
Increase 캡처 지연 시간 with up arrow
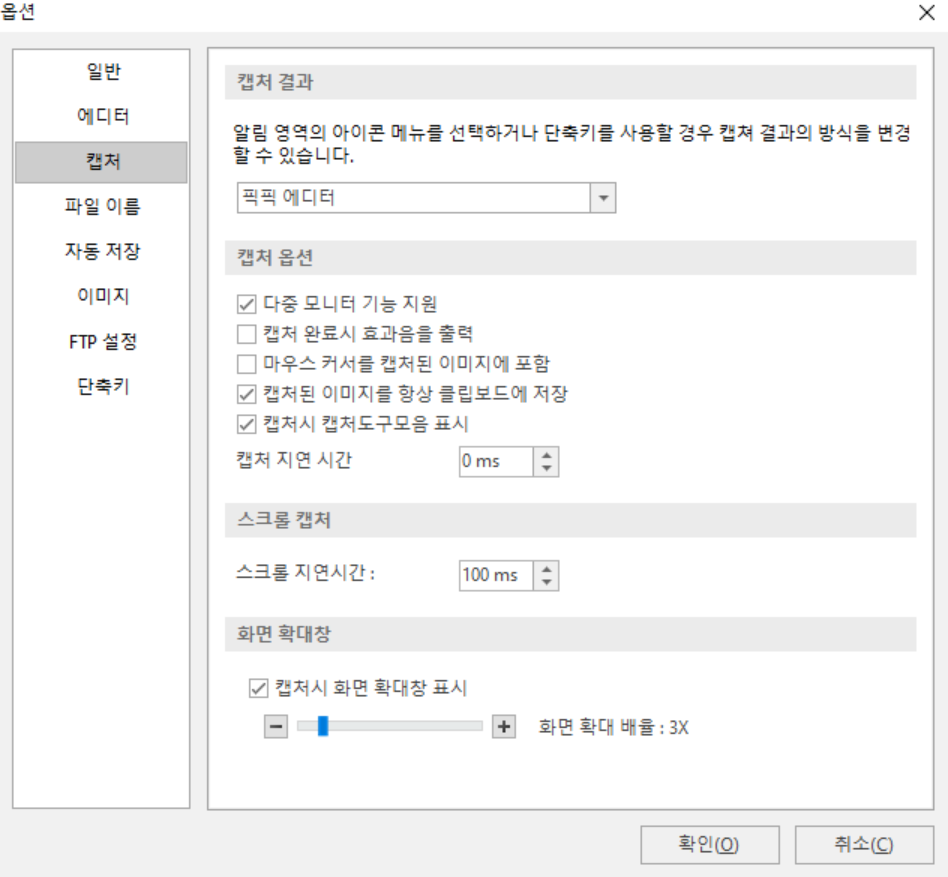[x=547, y=455]
